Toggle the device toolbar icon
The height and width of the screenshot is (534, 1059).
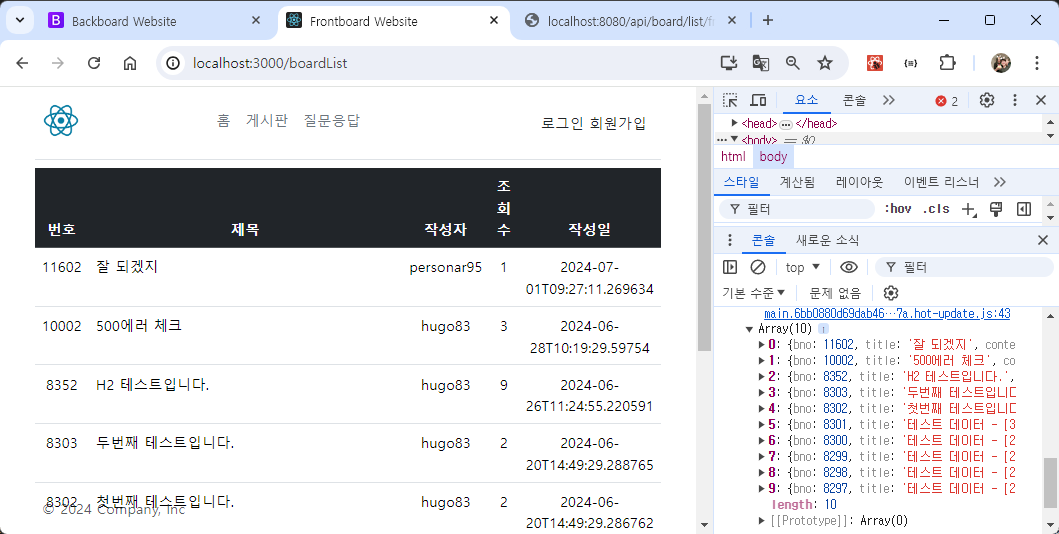coord(758,101)
